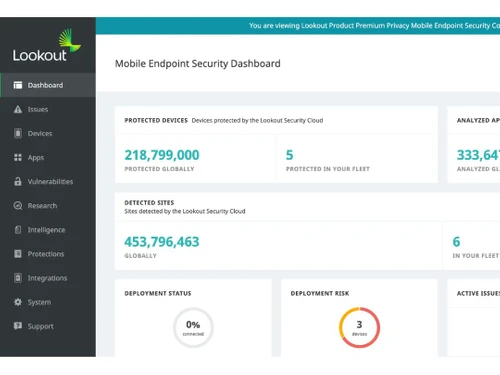Navigate to Research page
Screen dimensions: 500x375
point(48,206)
